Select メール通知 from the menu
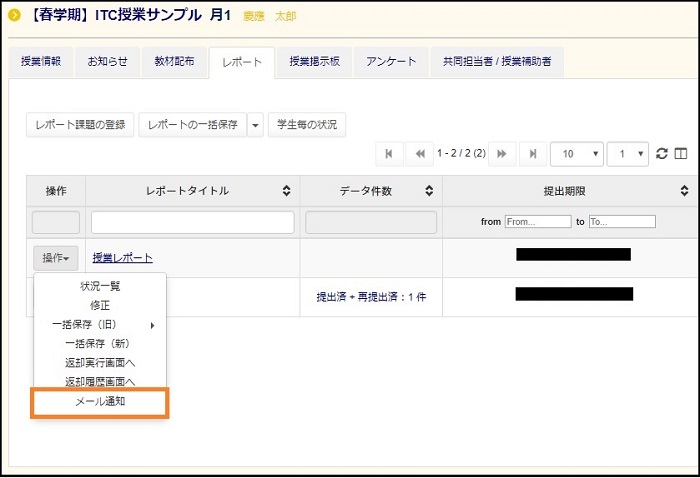The width and height of the screenshot is (700, 478). click(100, 402)
